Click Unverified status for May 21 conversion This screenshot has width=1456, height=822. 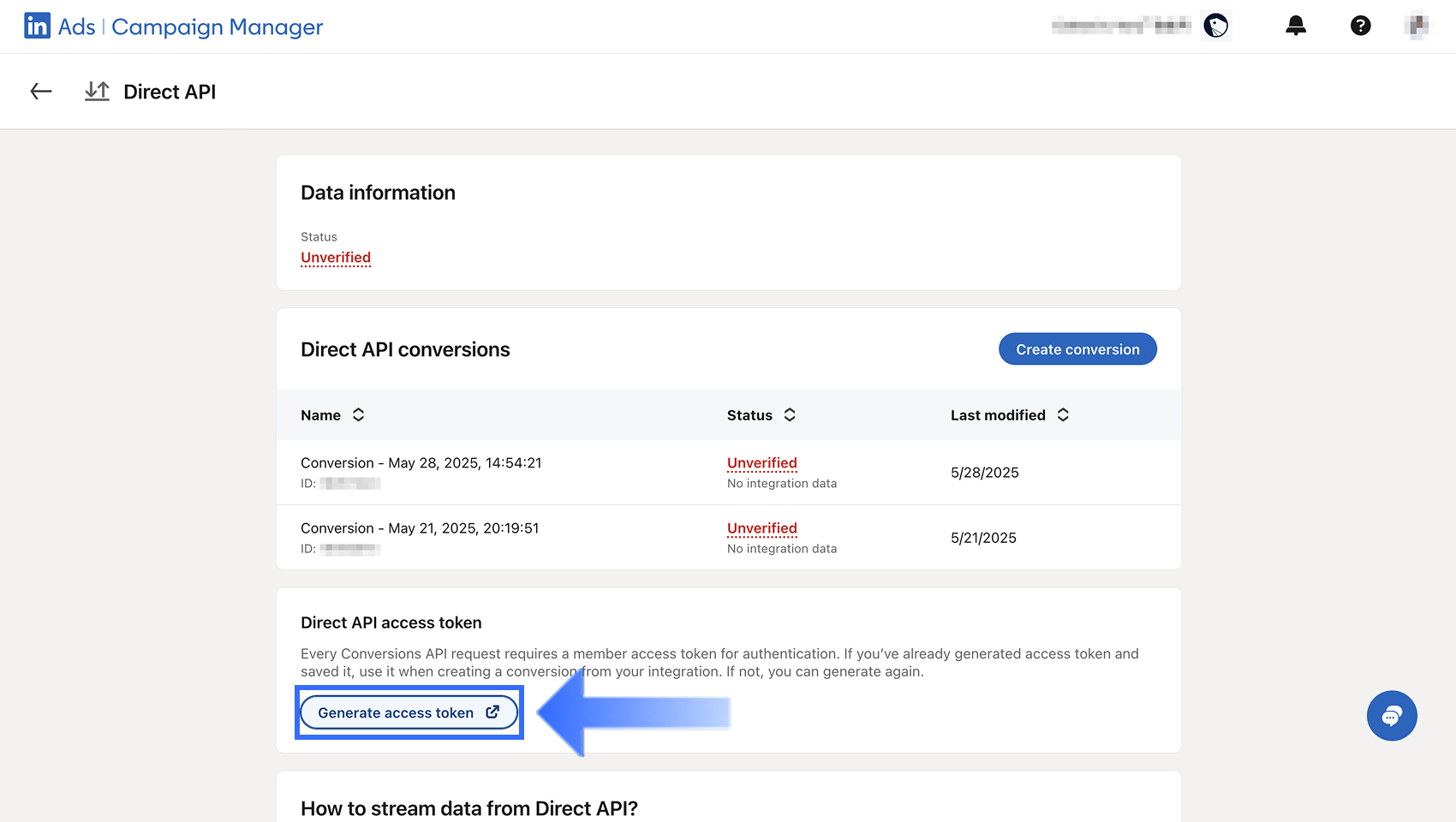tap(761, 528)
